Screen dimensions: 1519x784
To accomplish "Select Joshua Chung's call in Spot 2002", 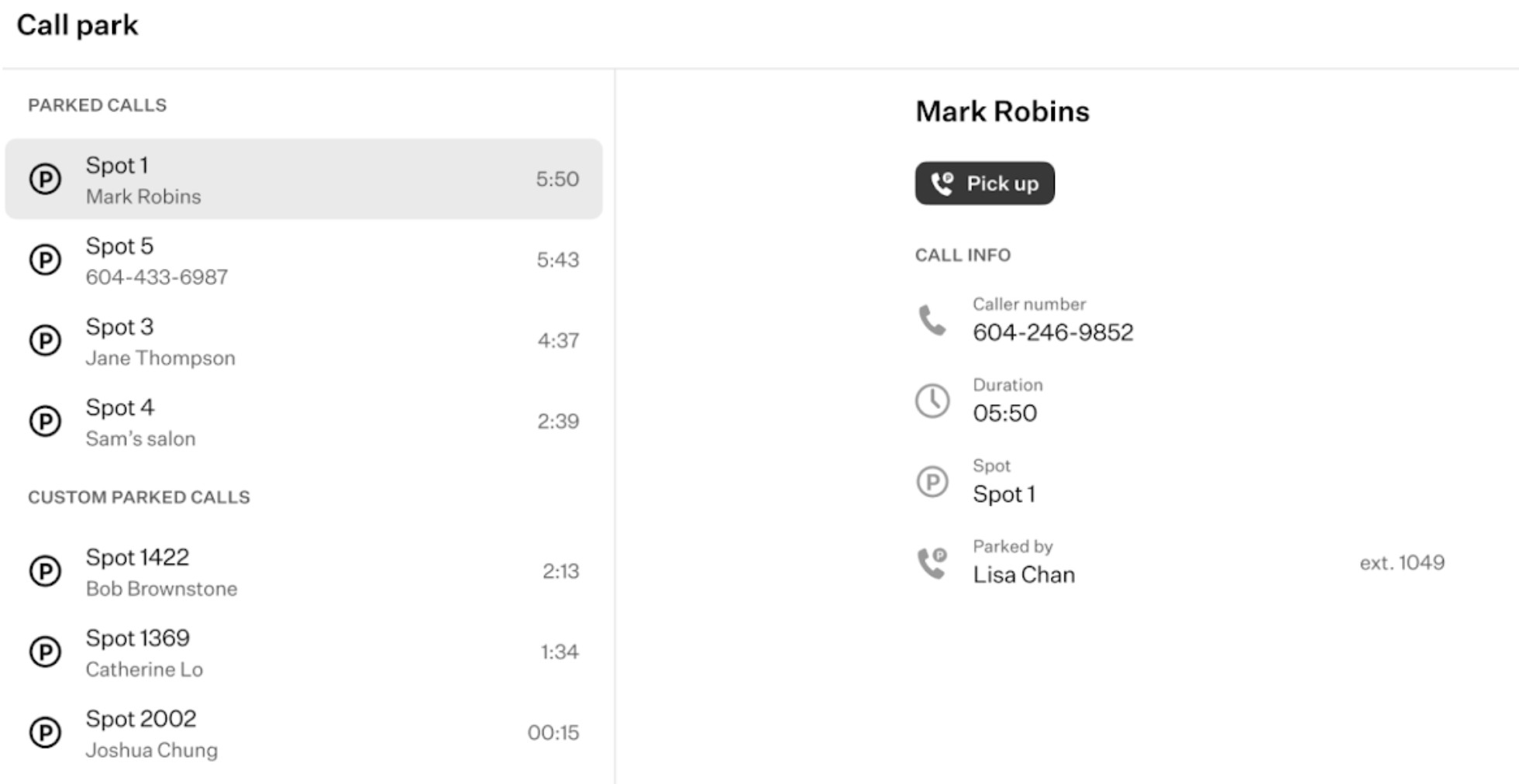I will click(304, 732).
